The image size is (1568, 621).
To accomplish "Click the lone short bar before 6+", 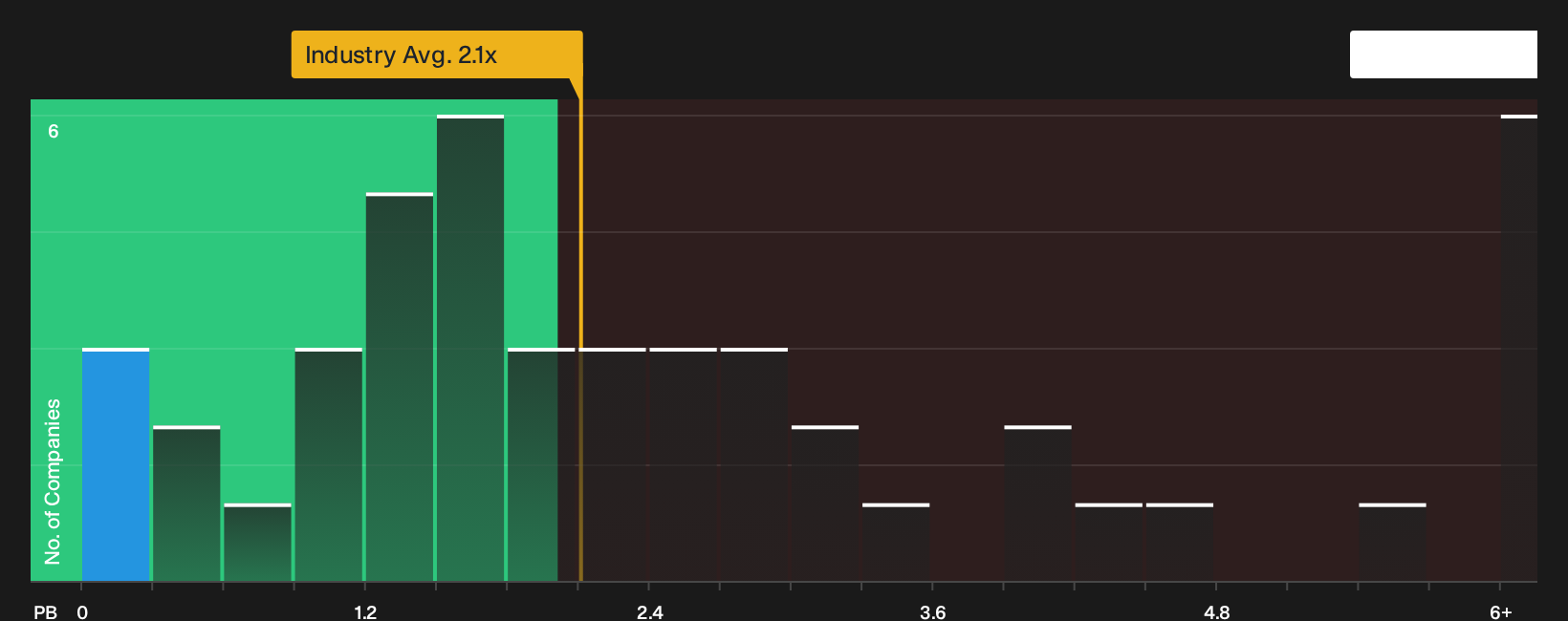I will pyautogui.click(x=1392, y=543).
